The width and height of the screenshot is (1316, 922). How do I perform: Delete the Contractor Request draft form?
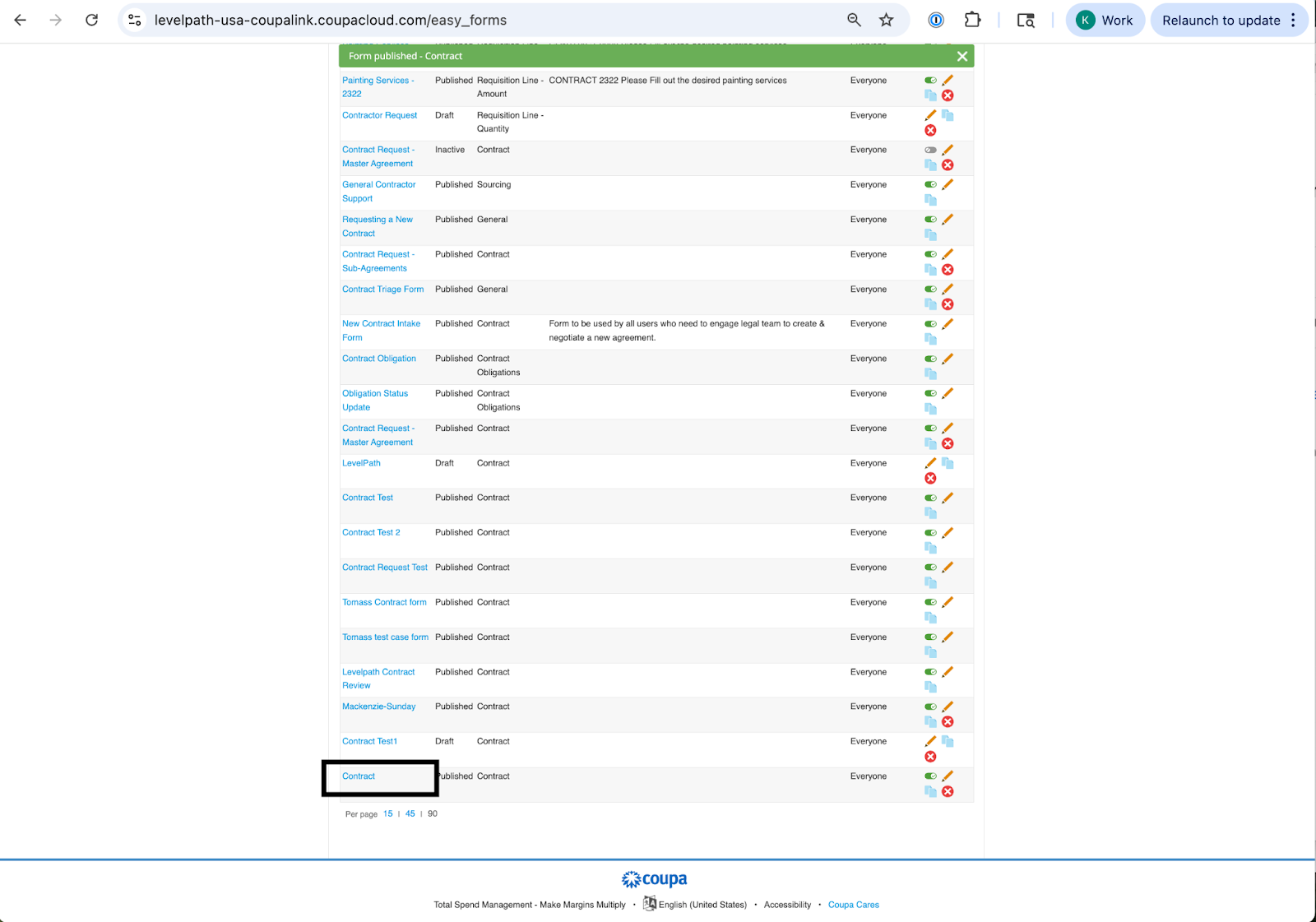click(x=930, y=131)
